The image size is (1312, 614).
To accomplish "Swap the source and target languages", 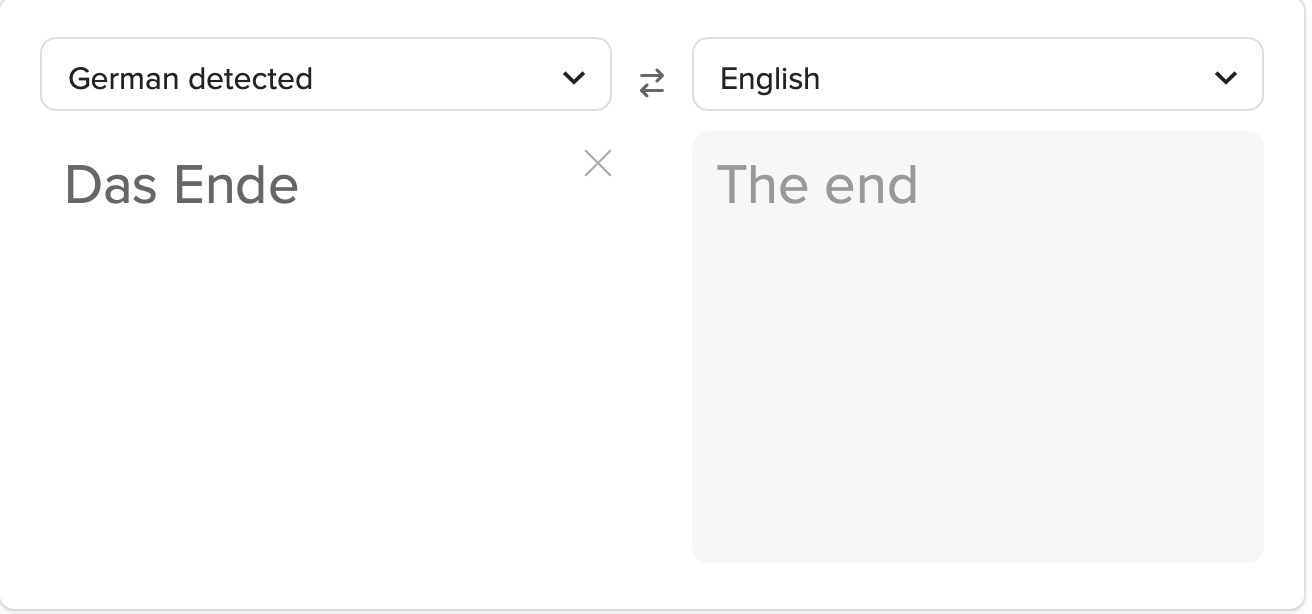I will click(x=652, y=84).
